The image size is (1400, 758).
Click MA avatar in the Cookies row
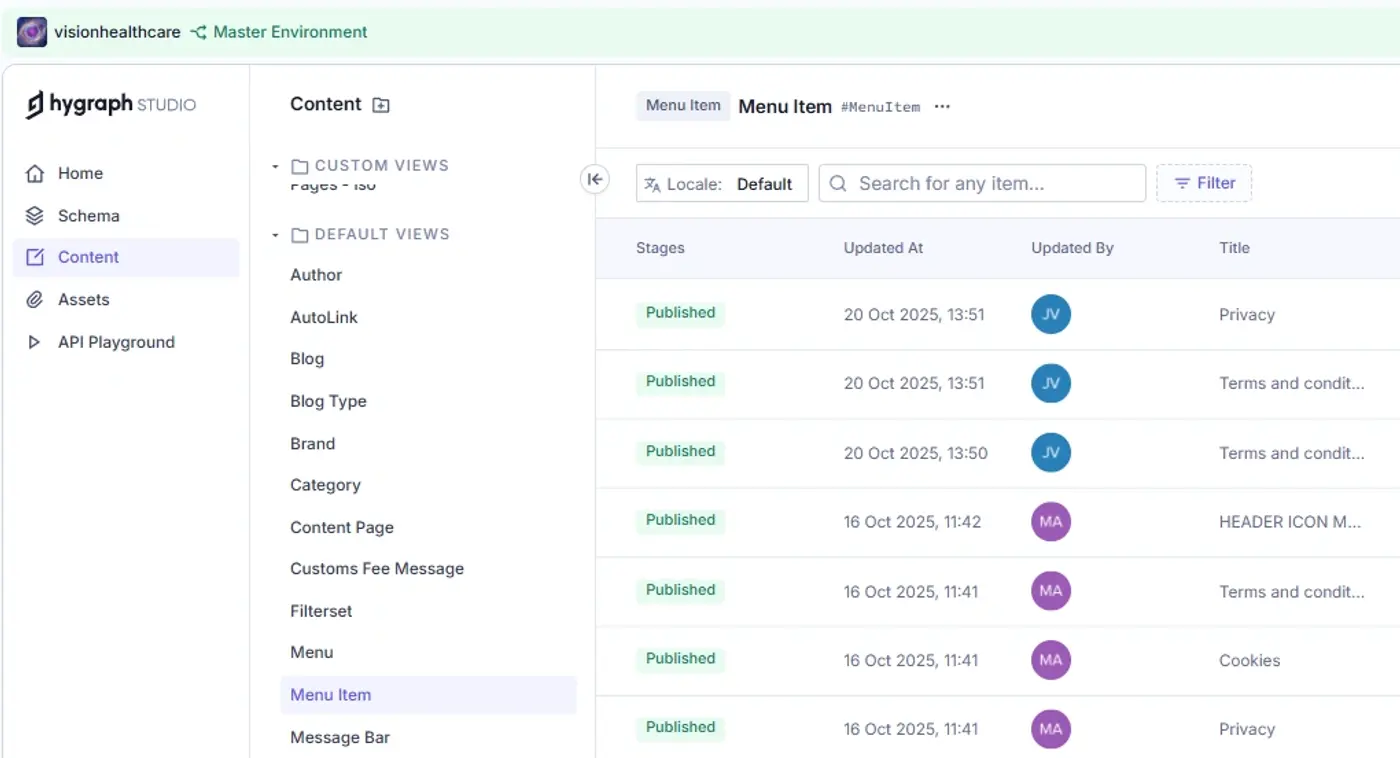tap(1051, 660)
